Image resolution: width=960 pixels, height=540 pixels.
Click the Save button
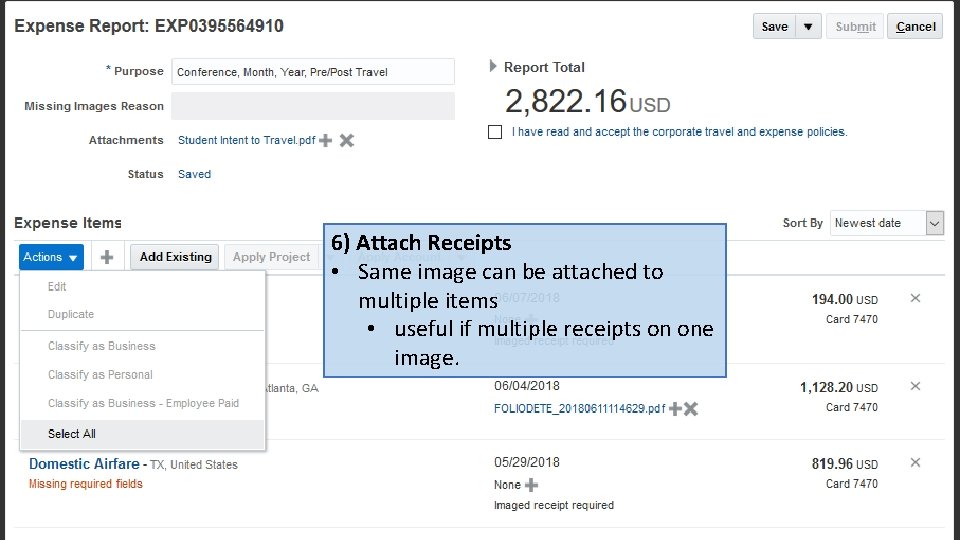(x=774, y=26)
